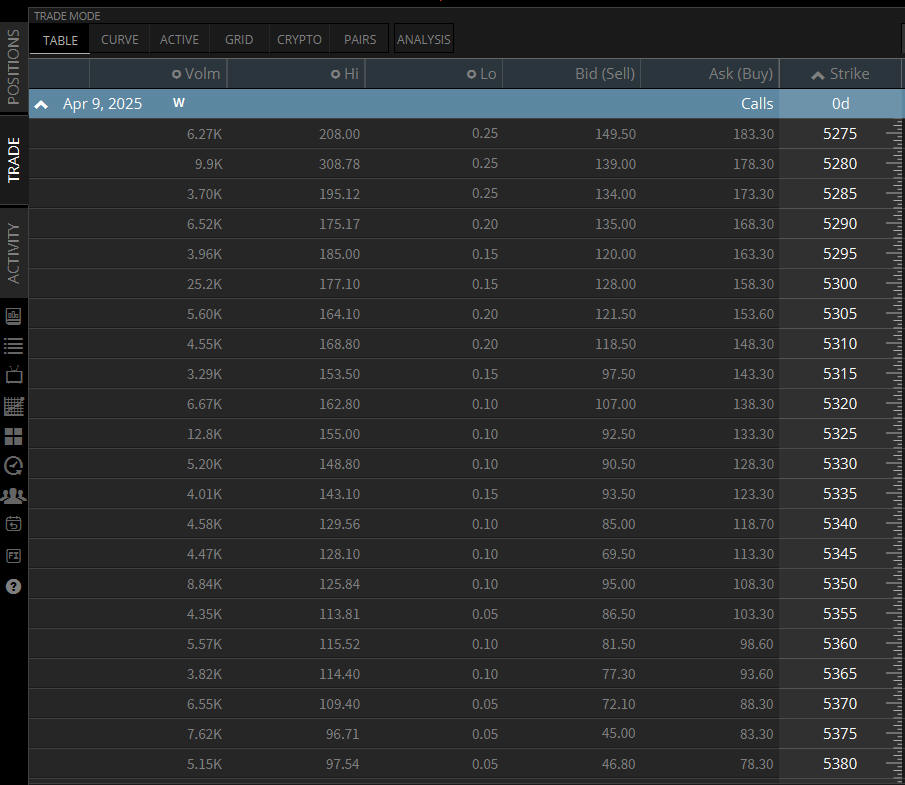Open the FX icon in sidebar

point(14,555)
